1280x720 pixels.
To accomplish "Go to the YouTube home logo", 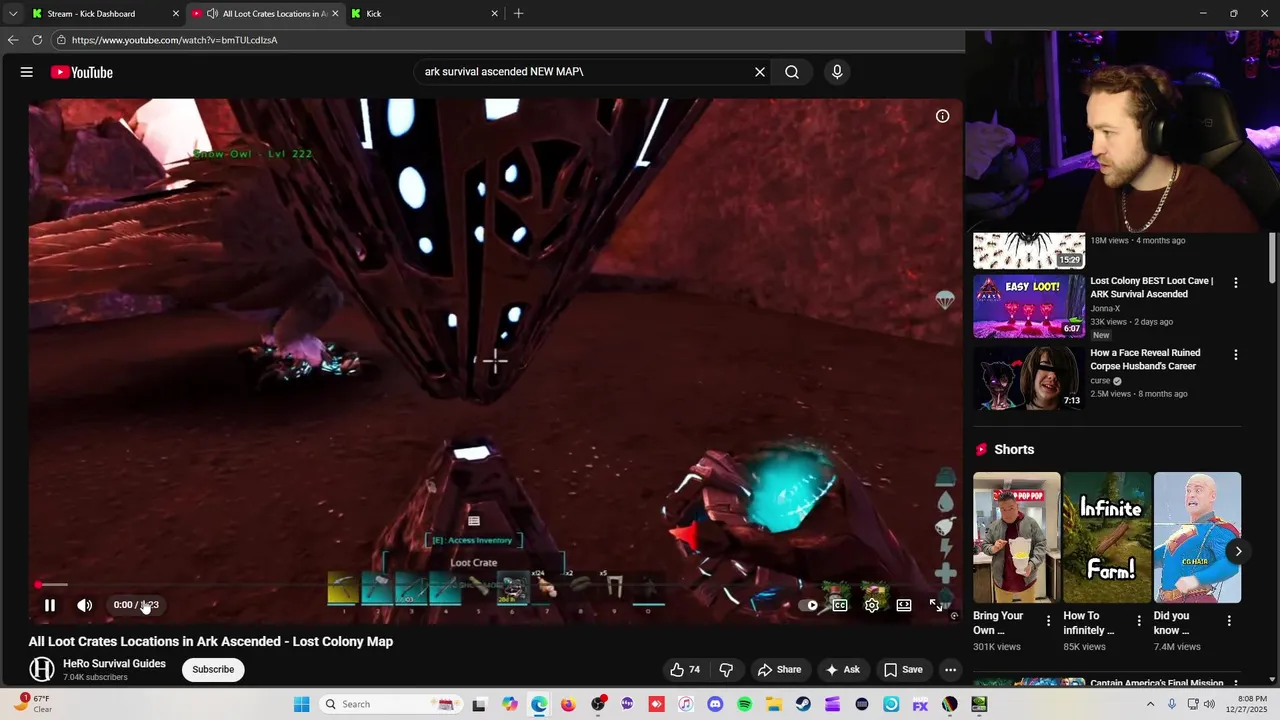I will [x=82, y=72].
